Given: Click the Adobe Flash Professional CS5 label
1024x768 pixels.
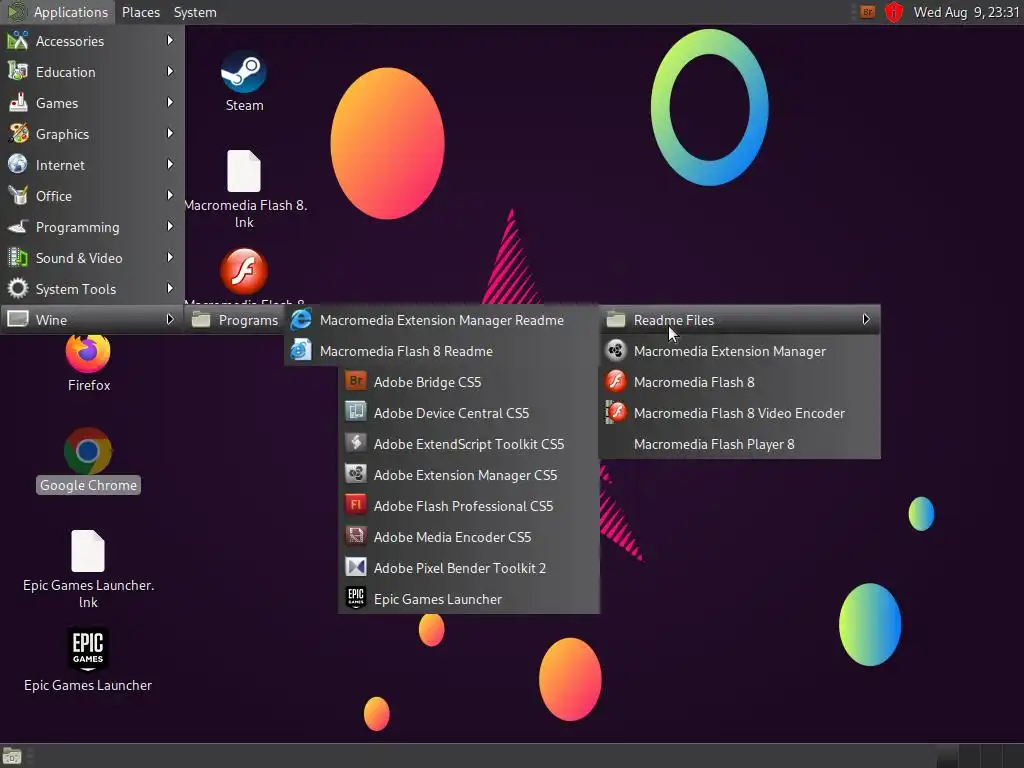Looking at the screenshot, I should 463,506.
